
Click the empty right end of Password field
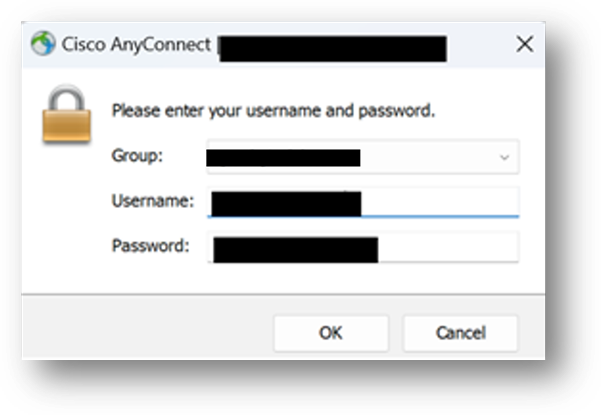click(448, 248)
